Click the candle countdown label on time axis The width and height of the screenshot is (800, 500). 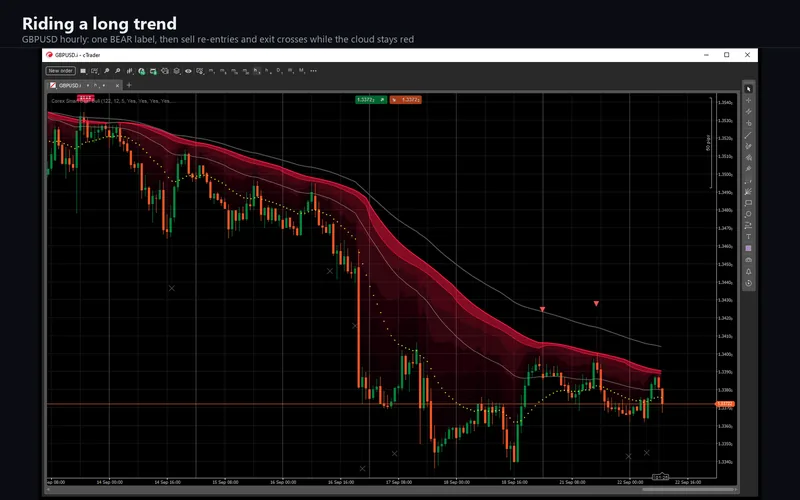(x=661, y=477)
